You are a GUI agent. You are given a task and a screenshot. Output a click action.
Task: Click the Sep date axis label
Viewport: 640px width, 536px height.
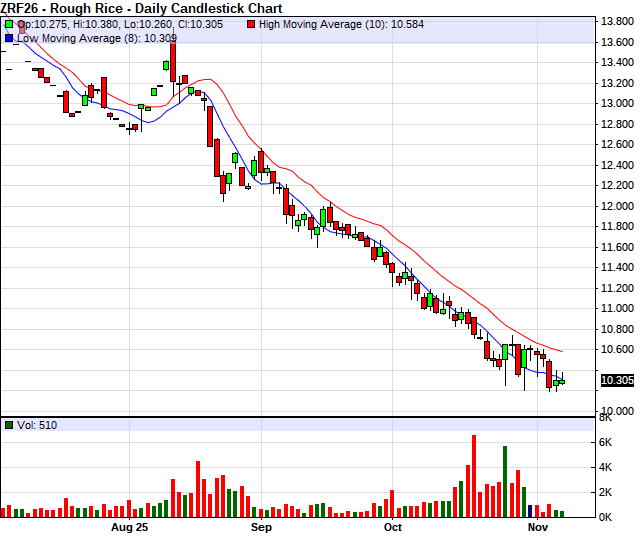261,526
